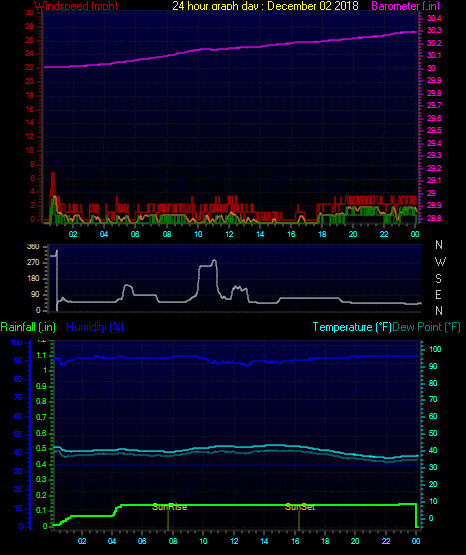Click the Temperature (°F) legend label
The height and width of the screenshot is (555, 466).
(x=352, y=327)
